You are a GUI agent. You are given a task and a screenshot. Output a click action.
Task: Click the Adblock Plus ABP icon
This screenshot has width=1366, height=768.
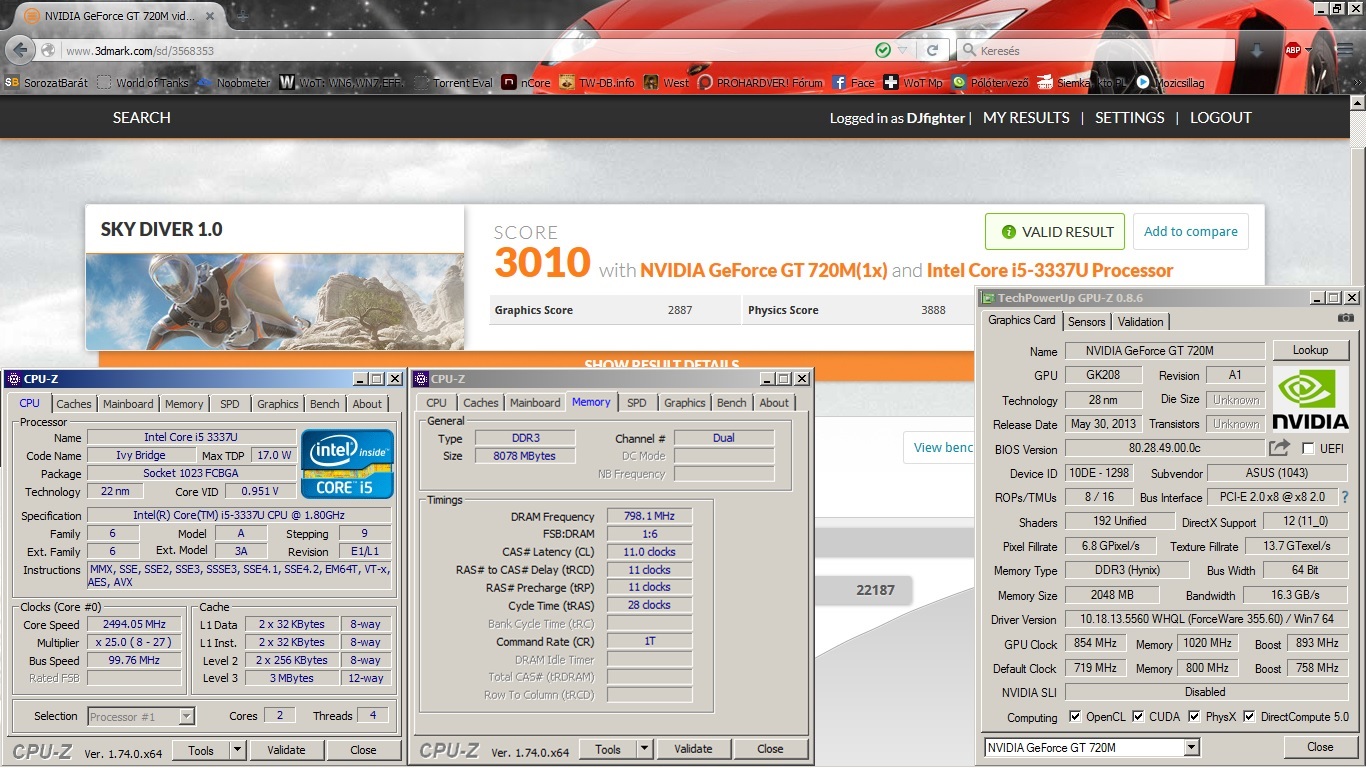pyautogui.click(x=1293, y=50)
